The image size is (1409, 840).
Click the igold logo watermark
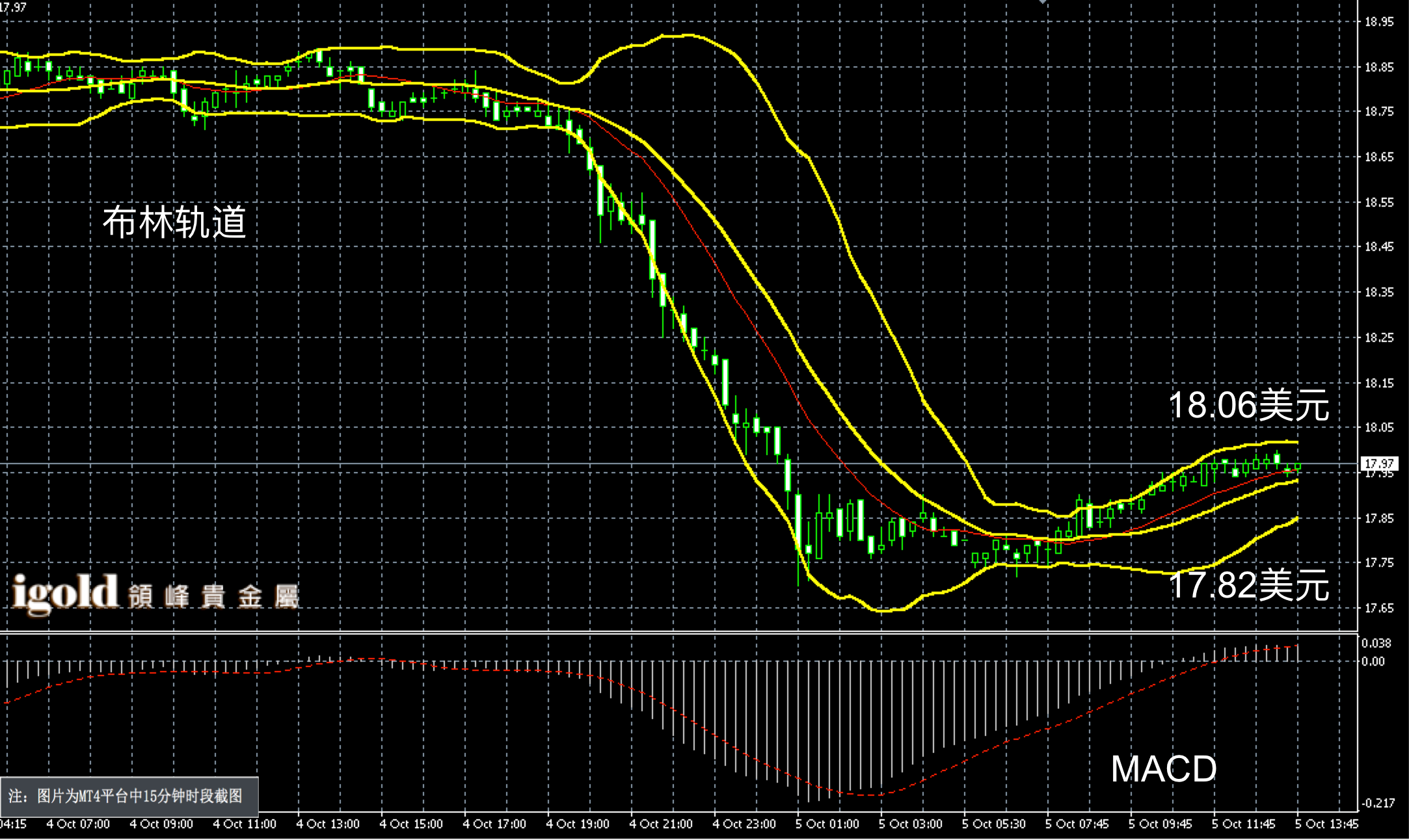pyautogui.click(x=65, y=593)
